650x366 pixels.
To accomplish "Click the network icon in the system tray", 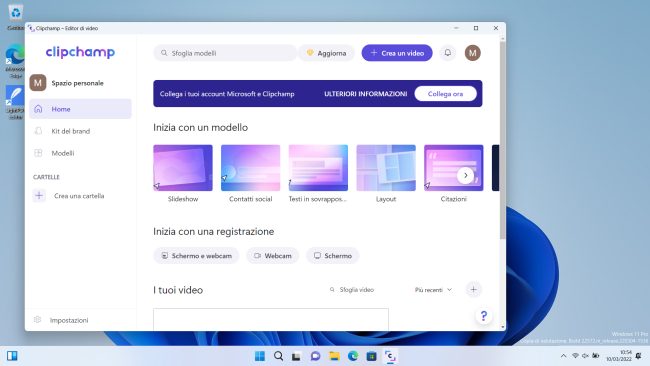I will (575, 356).
